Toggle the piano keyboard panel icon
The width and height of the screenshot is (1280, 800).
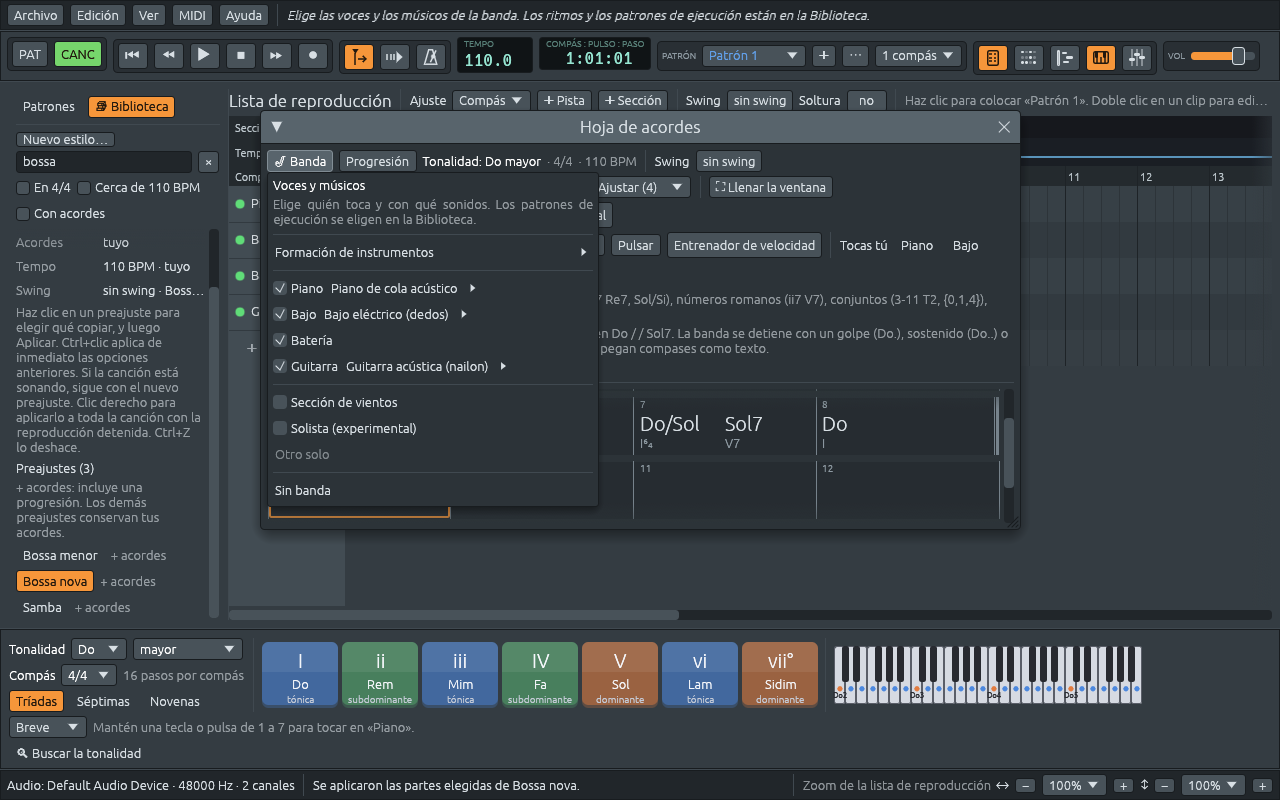coord(1101,58)
